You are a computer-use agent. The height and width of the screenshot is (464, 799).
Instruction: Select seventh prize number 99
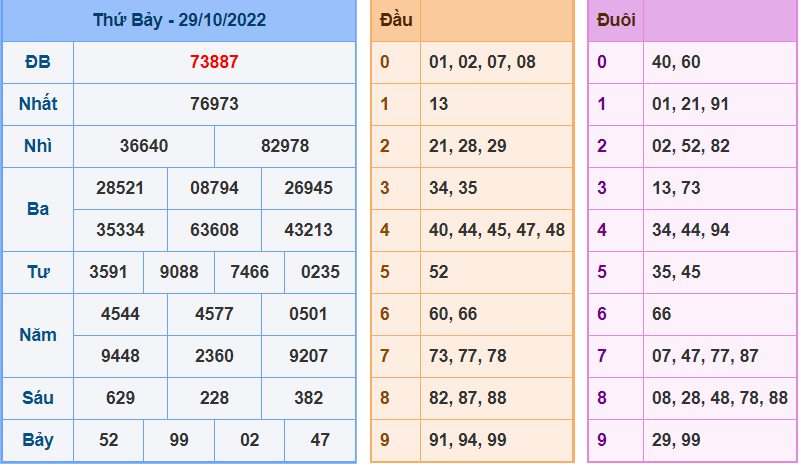tap(179, 440)
